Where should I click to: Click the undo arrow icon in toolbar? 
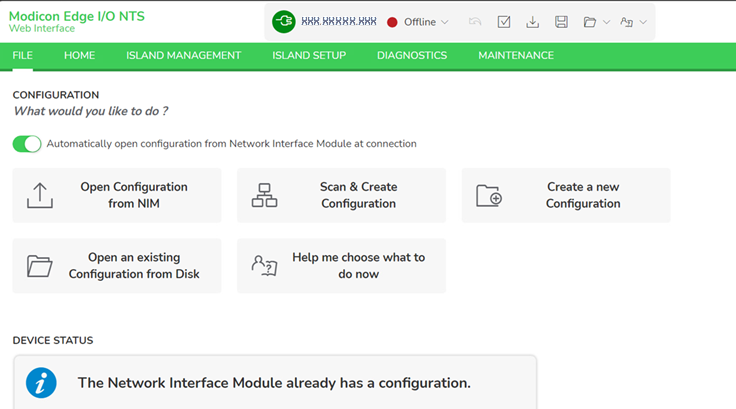[475, 22]
